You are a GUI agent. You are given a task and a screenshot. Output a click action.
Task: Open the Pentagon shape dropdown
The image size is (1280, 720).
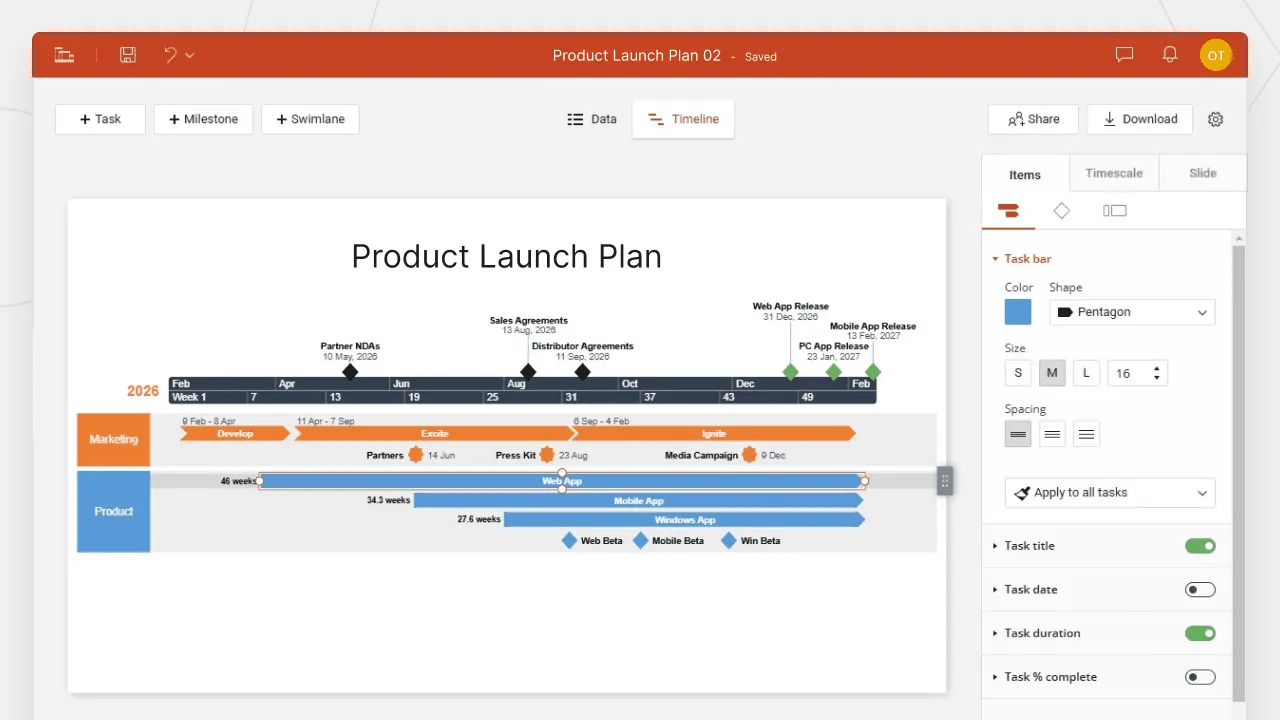tap(1132, 312)
